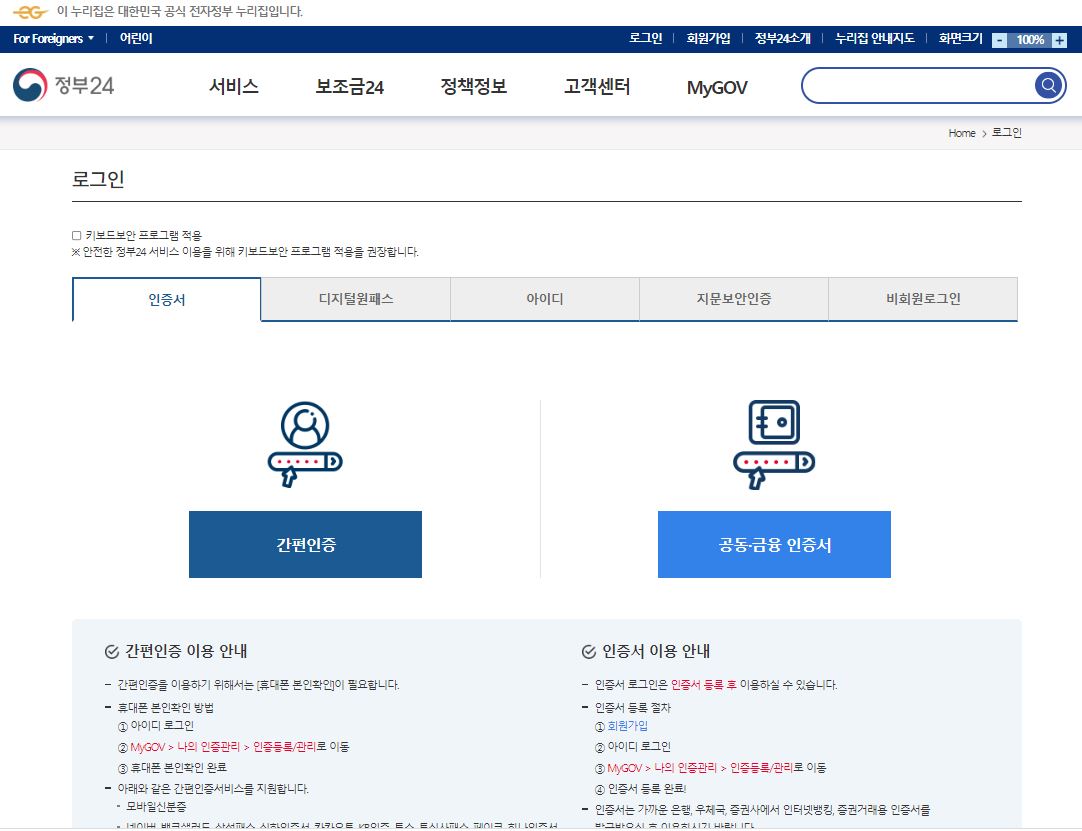This screenshot has height=831, width=1082.
Task: Click the 정부24 taegeuk logo
Action: coord(28,85)
